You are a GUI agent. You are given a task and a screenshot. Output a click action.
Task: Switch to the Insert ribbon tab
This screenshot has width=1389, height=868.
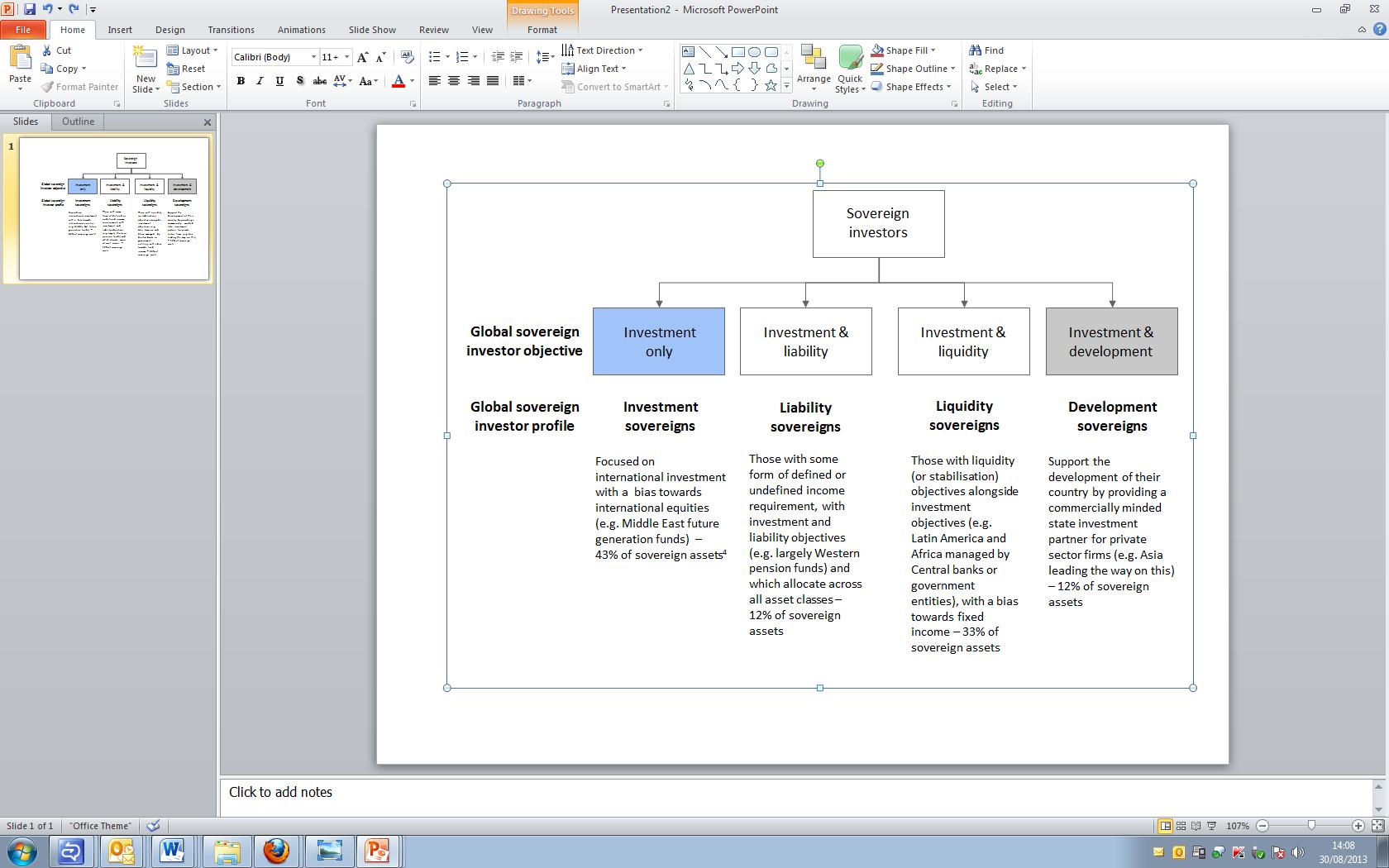click(x=120, y=30)
